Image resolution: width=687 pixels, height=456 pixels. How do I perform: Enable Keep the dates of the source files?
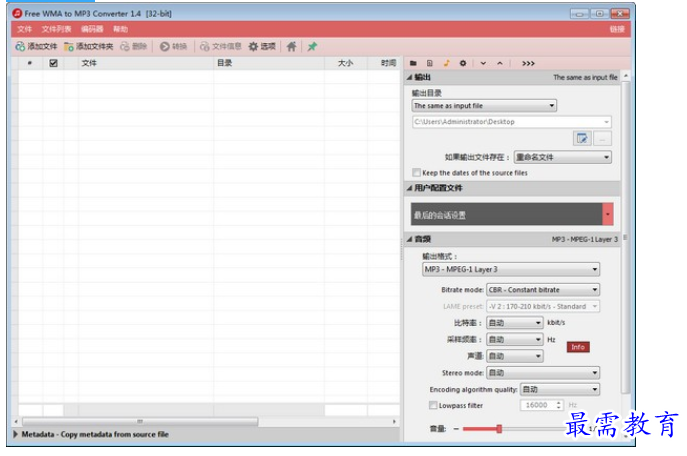point(416,173)
